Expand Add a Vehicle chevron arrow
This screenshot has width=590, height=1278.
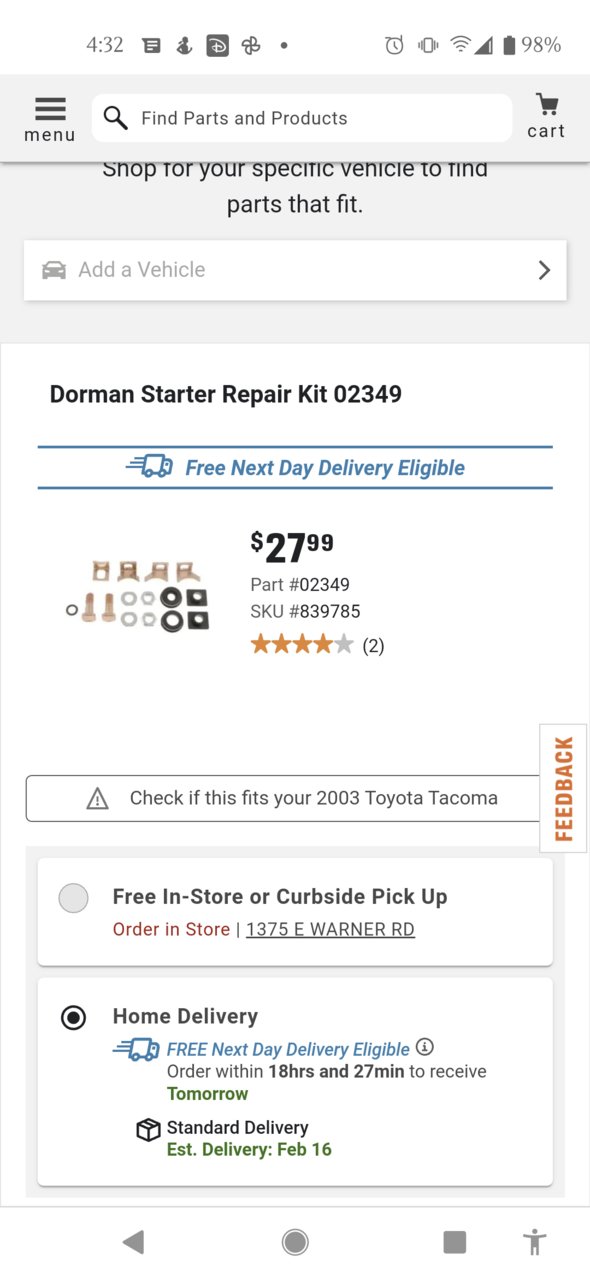(544, 270)
